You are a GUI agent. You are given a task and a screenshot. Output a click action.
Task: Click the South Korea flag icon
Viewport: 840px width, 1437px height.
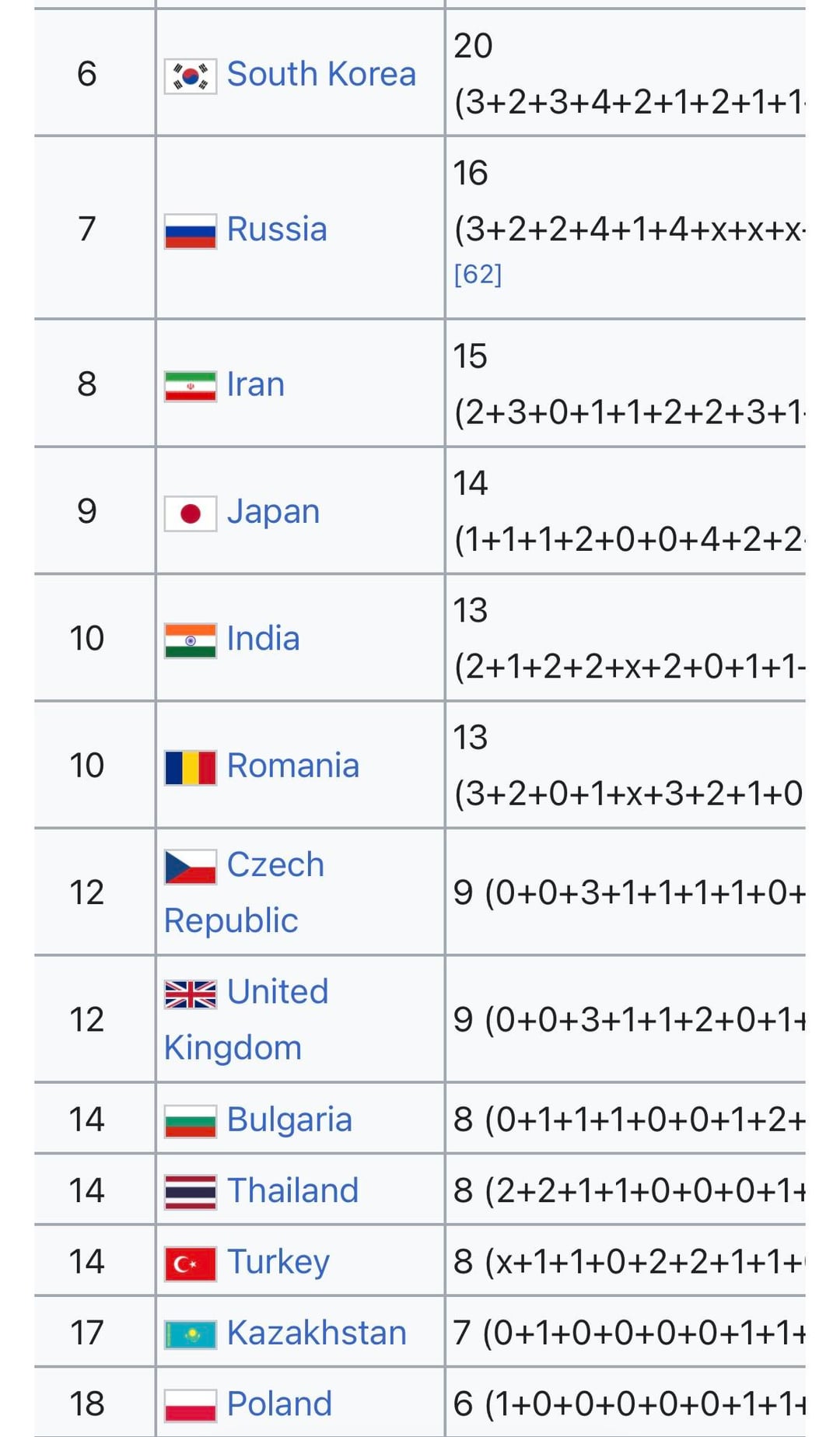click(x=190, y=76)
